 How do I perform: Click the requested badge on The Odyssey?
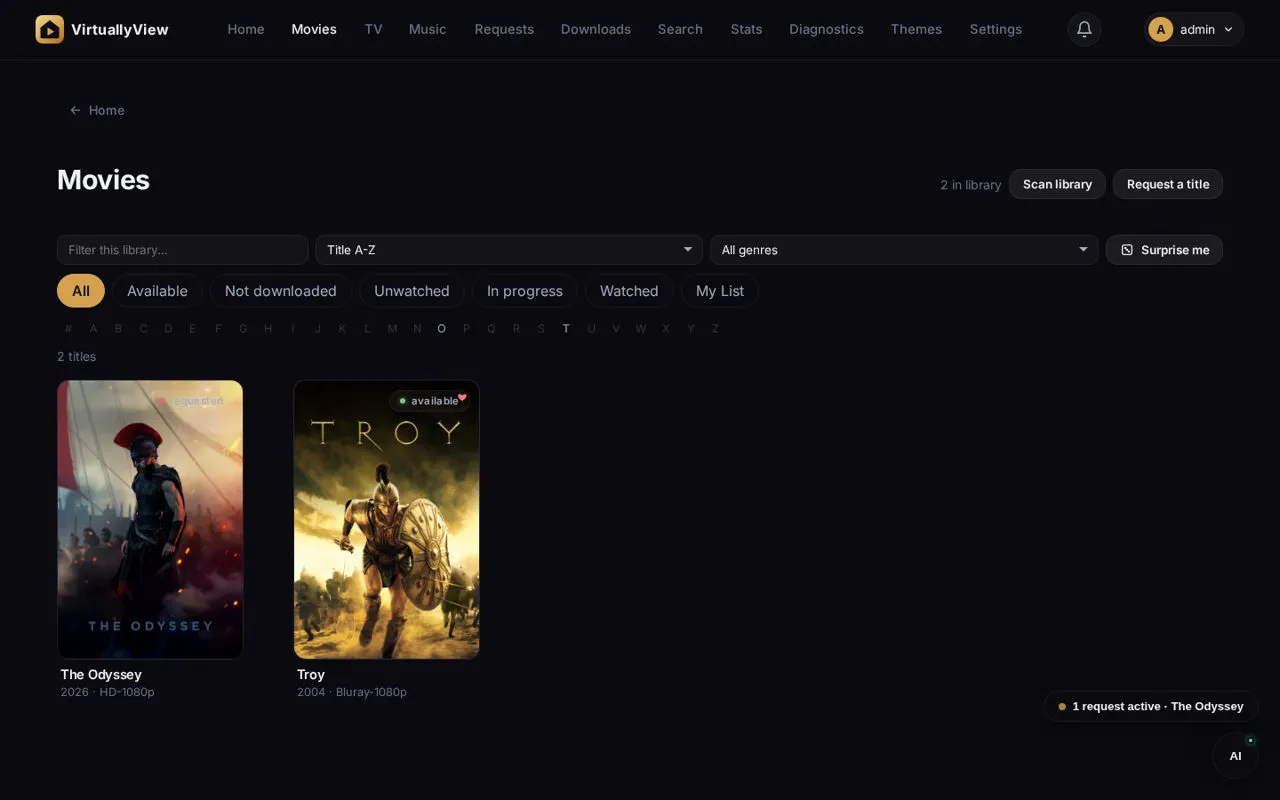192,401
